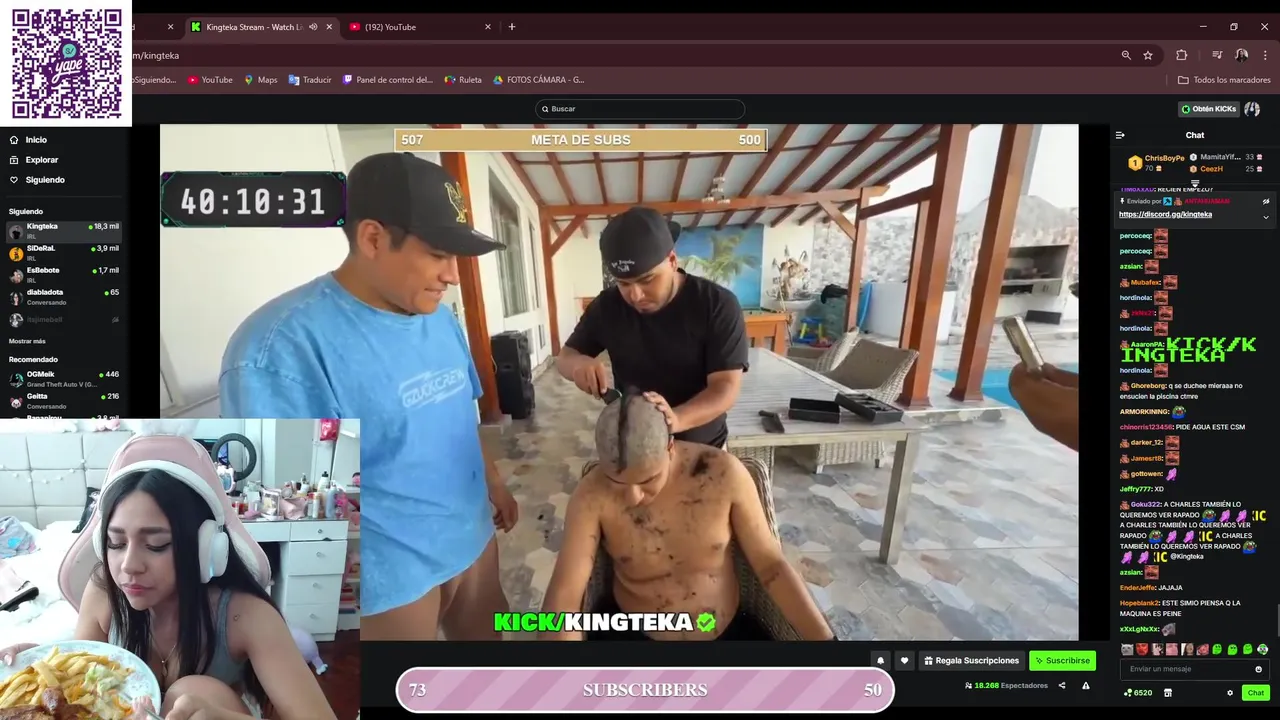Mute the Kingteka tab audio icon
Image resolution: width=1280 pixels, height=720 pixels.
point(313,27)
